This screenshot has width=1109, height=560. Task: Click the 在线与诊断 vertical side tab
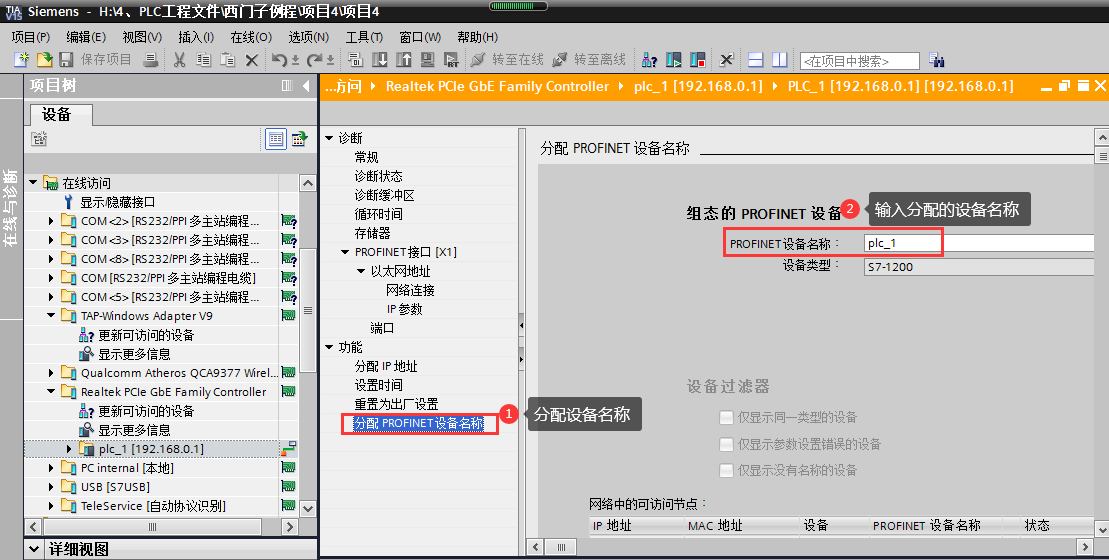[x=11, y=207]
